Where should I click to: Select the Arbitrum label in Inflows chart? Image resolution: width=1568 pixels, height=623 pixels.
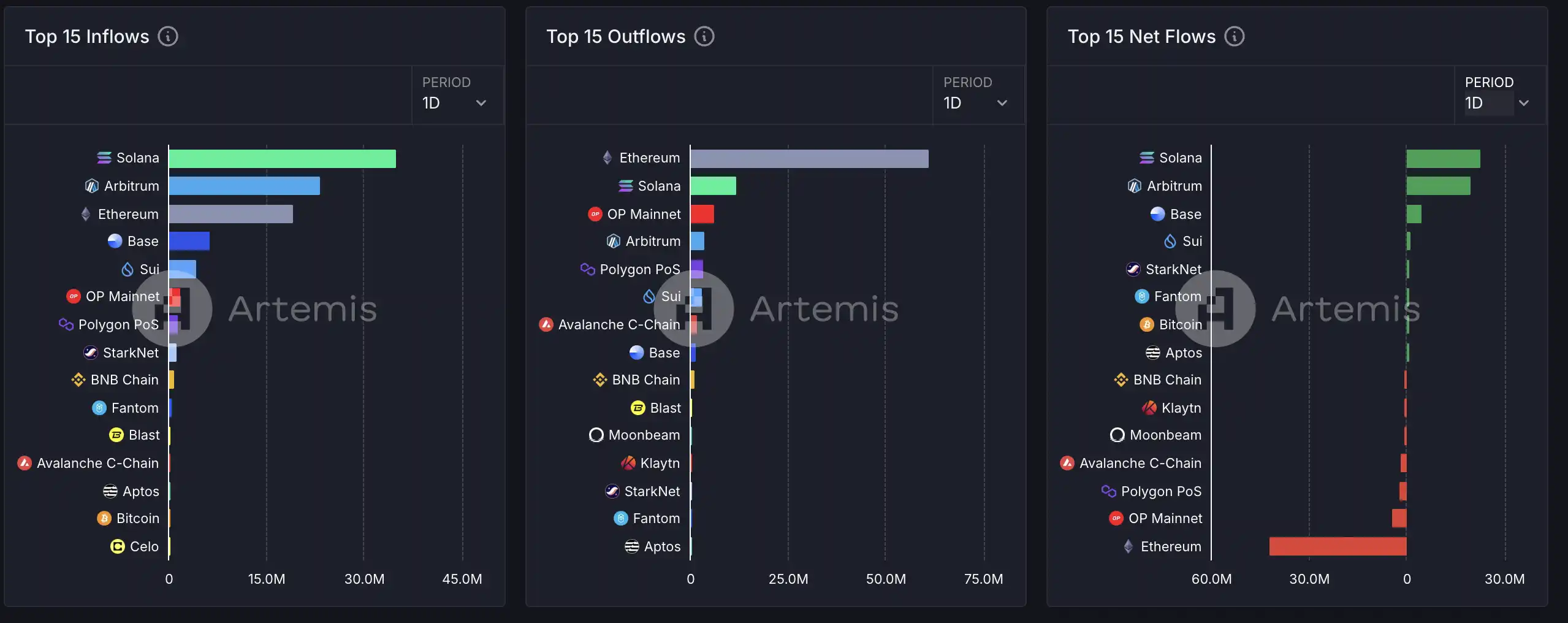pos(131,186)
